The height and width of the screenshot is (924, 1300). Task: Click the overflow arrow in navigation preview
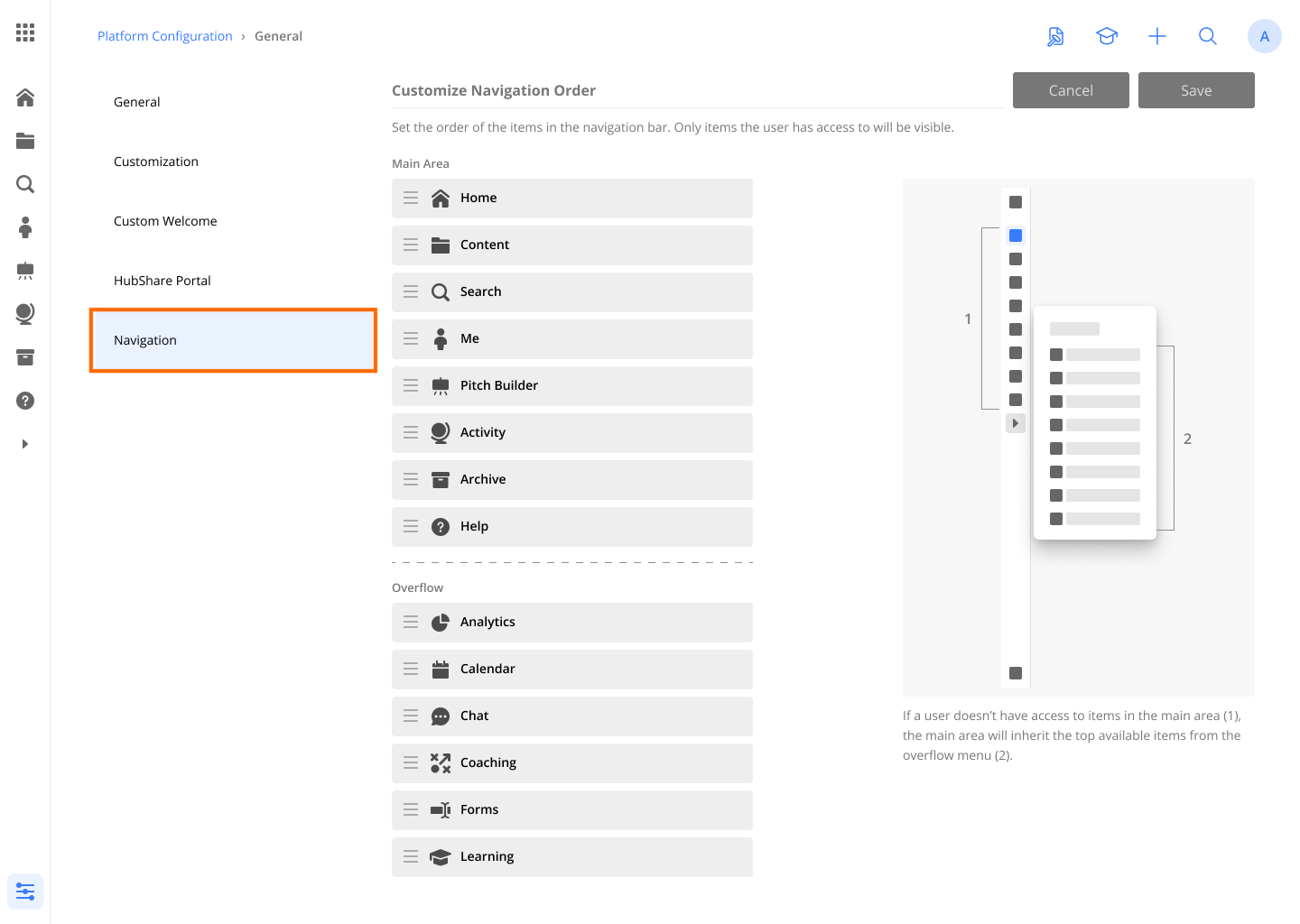[x=1016, y=423]
